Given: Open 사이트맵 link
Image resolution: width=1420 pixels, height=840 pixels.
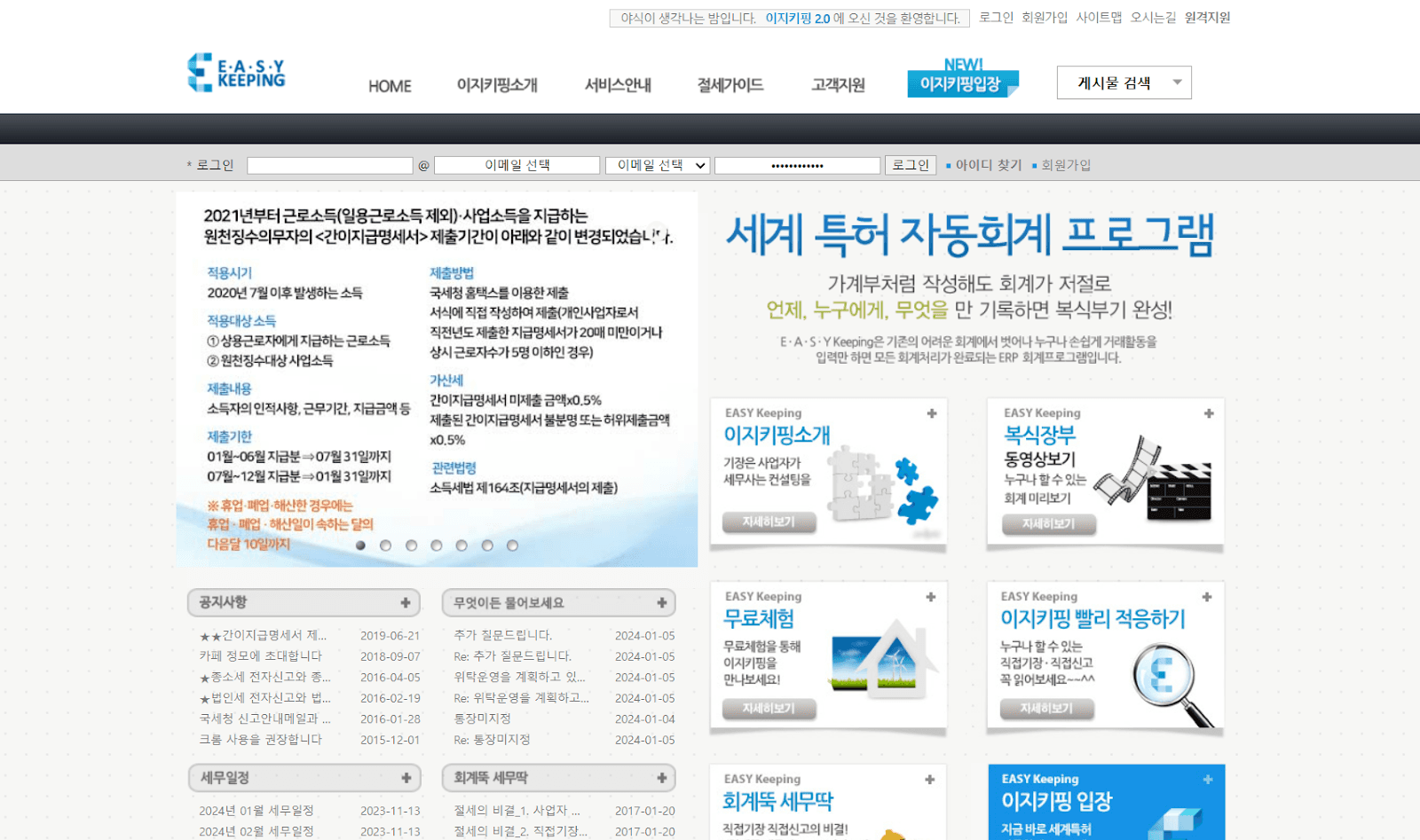Looking at the screenshot, I should click(1099, 18).
